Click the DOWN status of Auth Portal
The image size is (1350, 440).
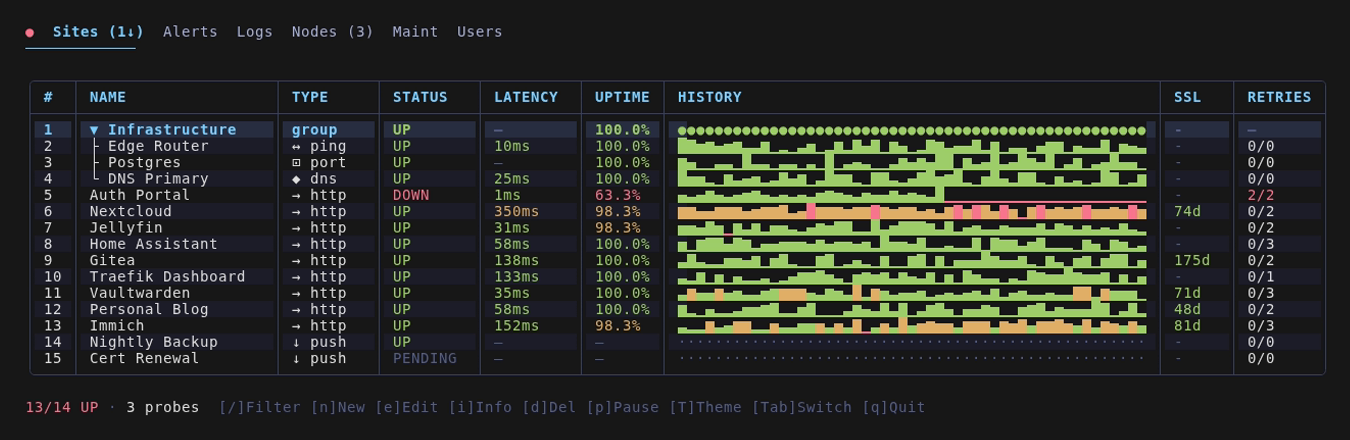[411, 195]
